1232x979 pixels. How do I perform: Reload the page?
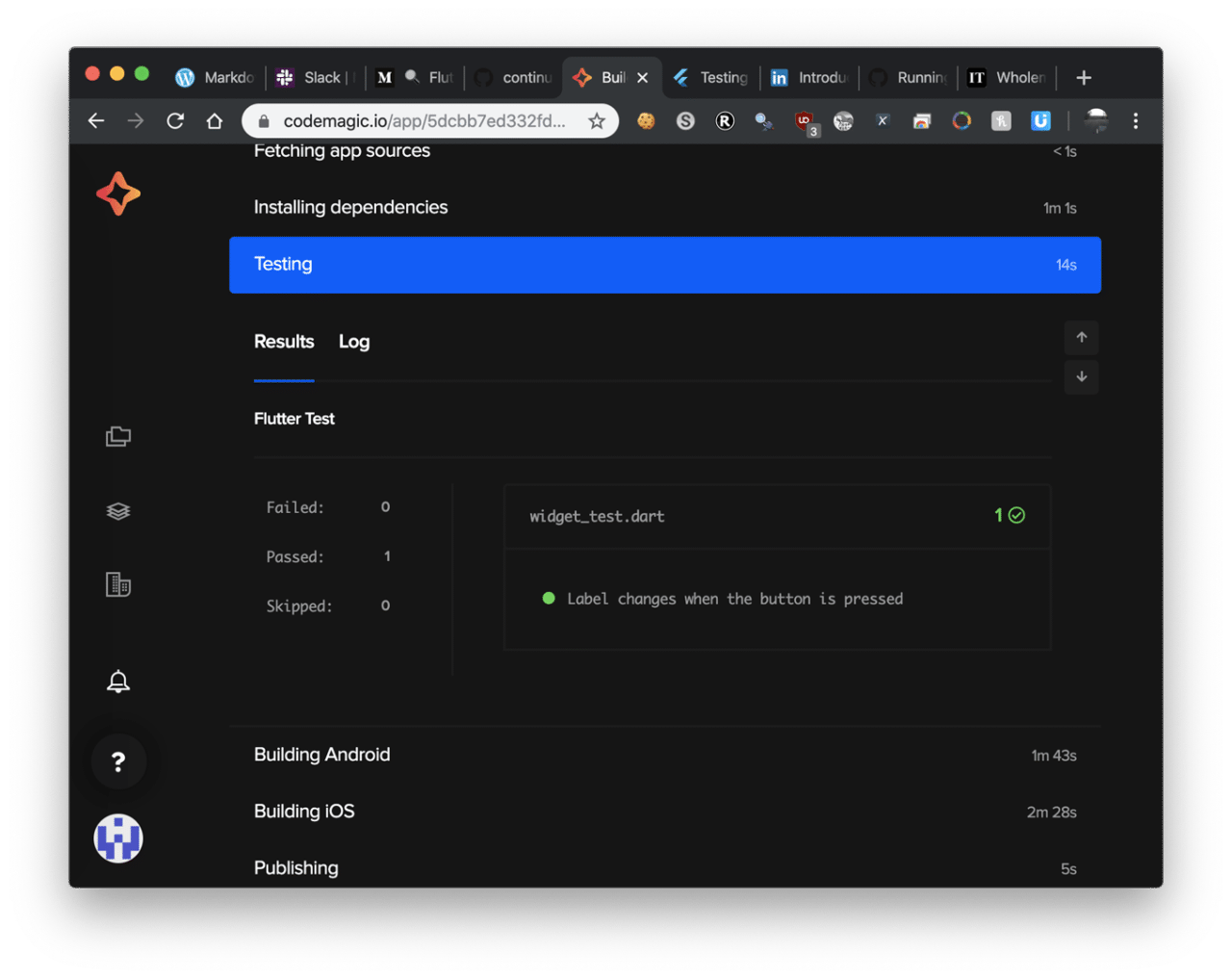(x=175, y=120)
